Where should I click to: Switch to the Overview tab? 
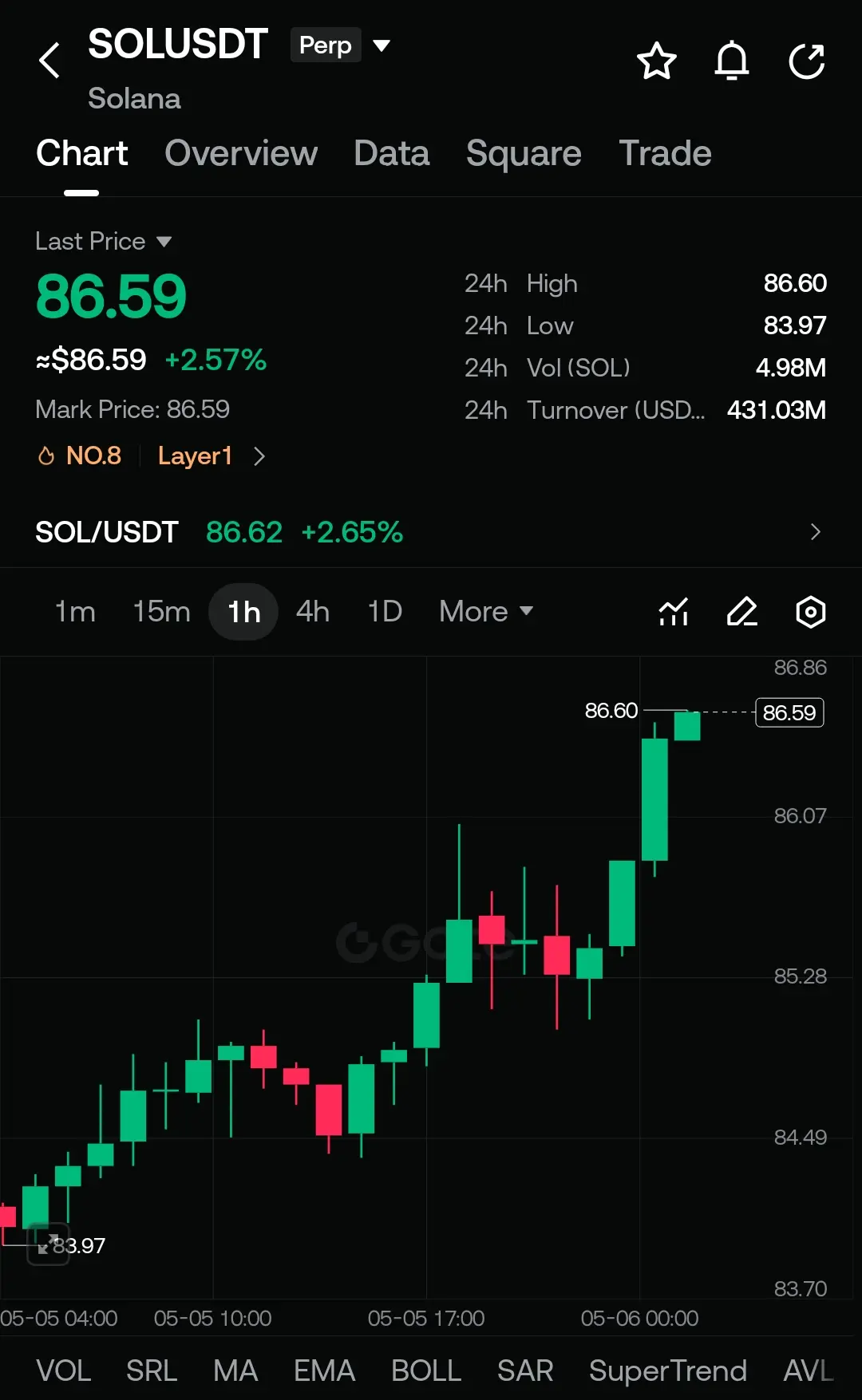tap(241, 153)
